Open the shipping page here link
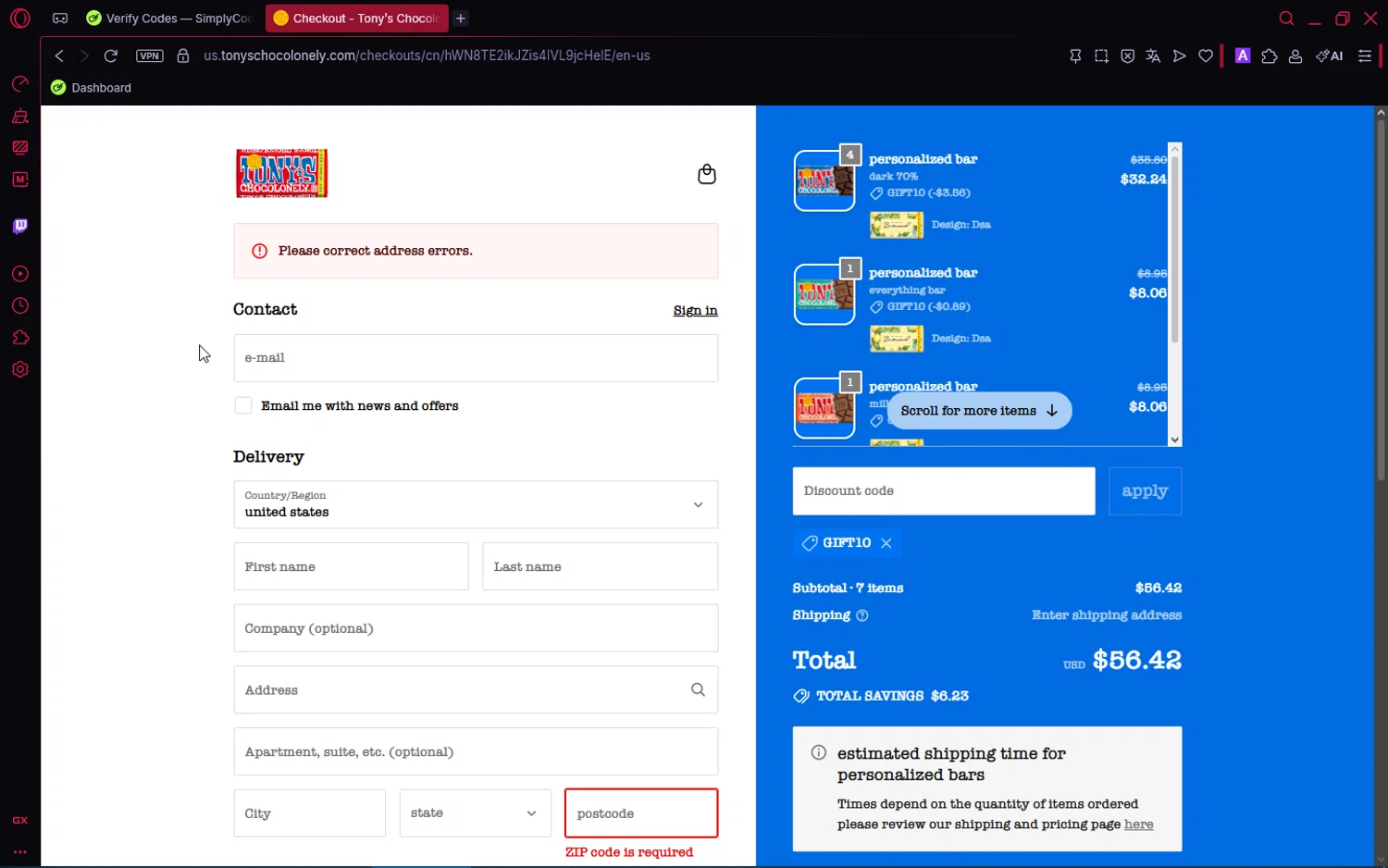 (1139, 825)
